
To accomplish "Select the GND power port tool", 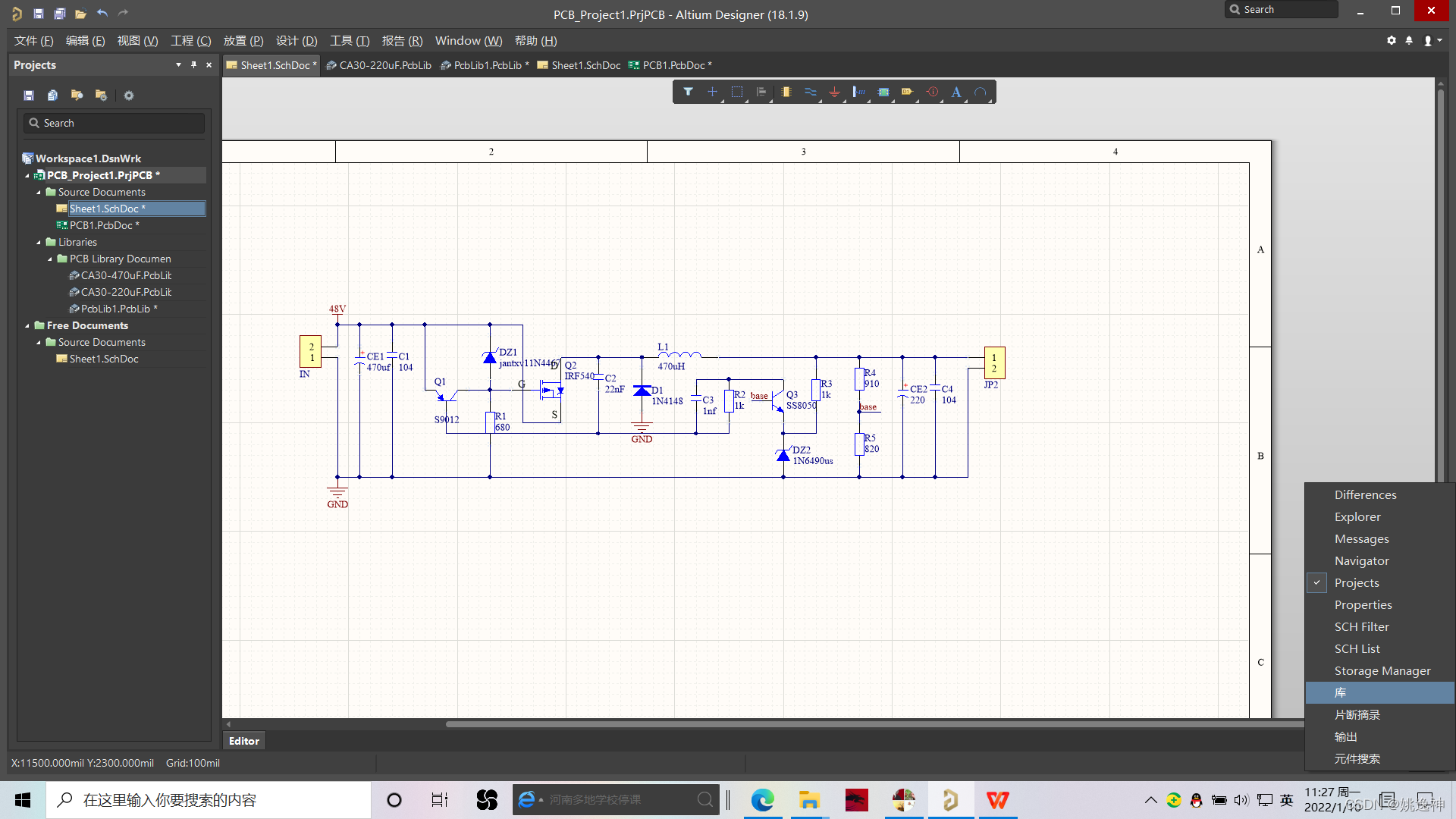I will pyautogui.click(x=834, y=92).
